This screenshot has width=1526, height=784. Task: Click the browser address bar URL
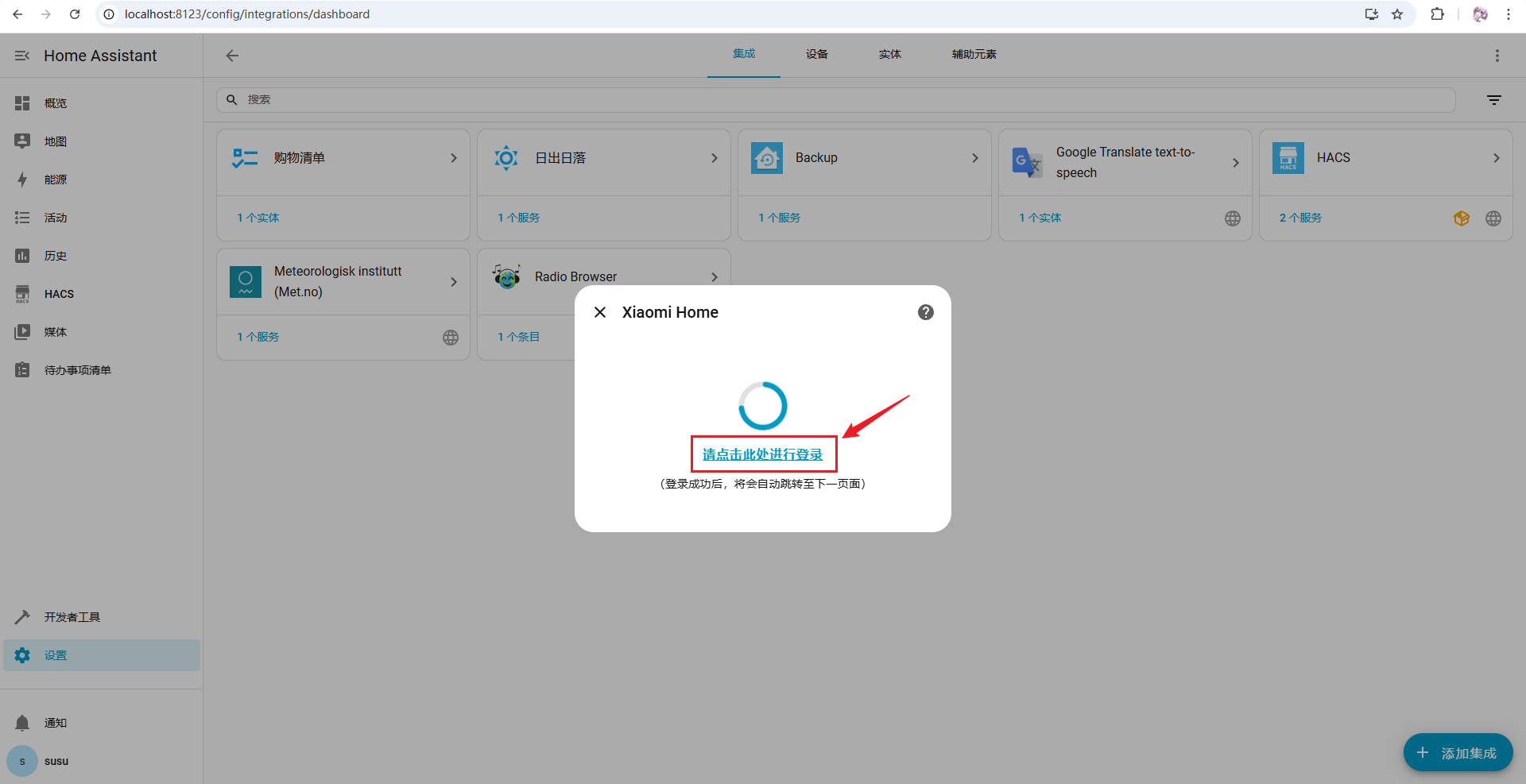pos(247,14)
